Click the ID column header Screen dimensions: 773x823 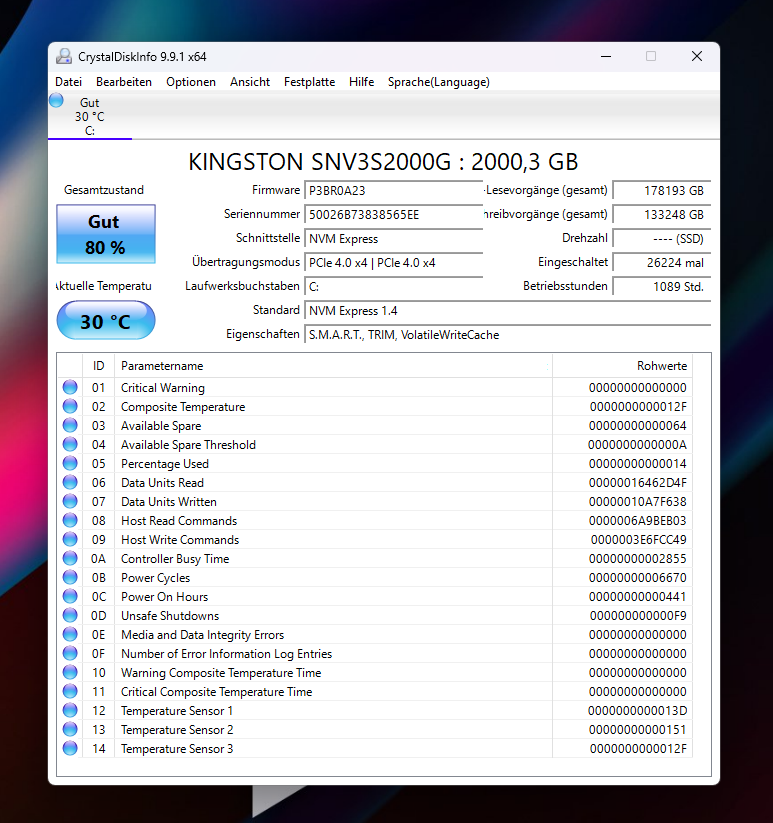[98, 366]
